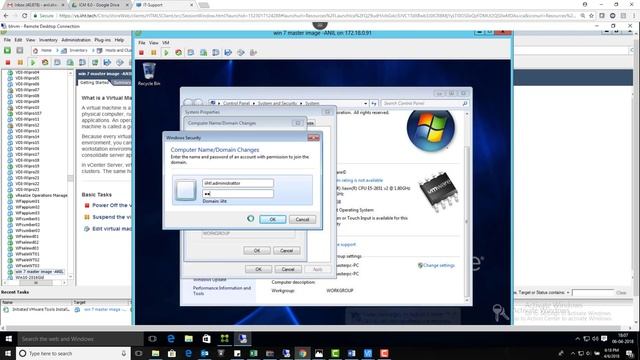Click the browser reload icon
This screenshot has height=360, width=640.
[24, 16]
